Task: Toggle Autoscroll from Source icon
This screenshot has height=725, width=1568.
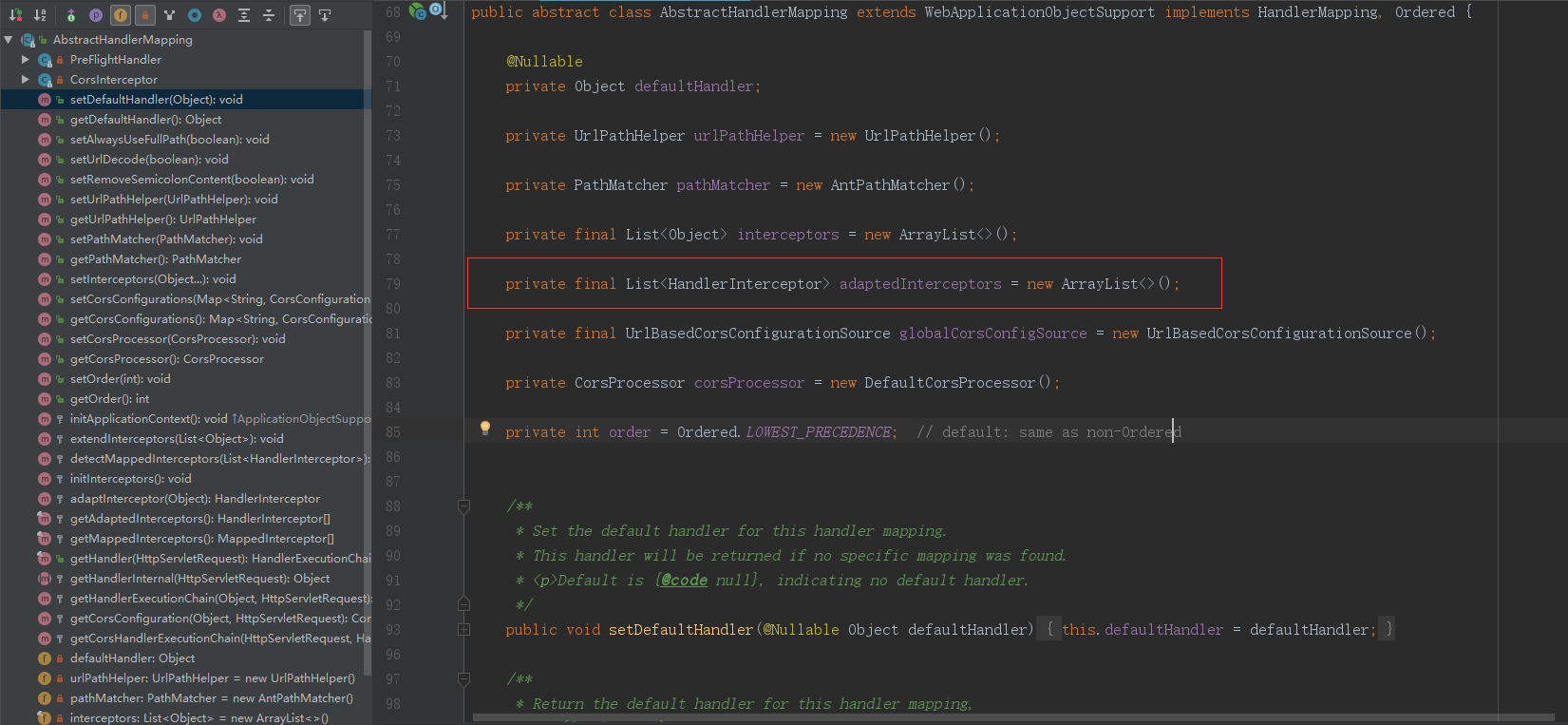Action: pos(325,15)
